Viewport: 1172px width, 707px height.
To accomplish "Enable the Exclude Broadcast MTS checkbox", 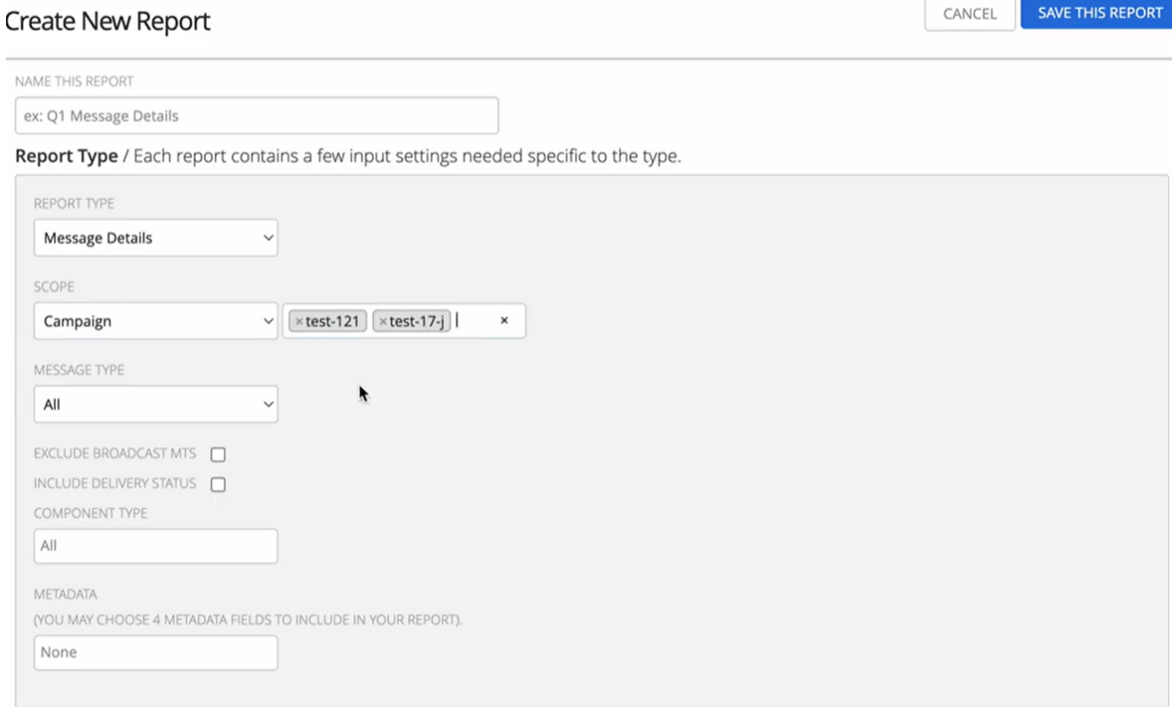I will click(x=218, y=454).
